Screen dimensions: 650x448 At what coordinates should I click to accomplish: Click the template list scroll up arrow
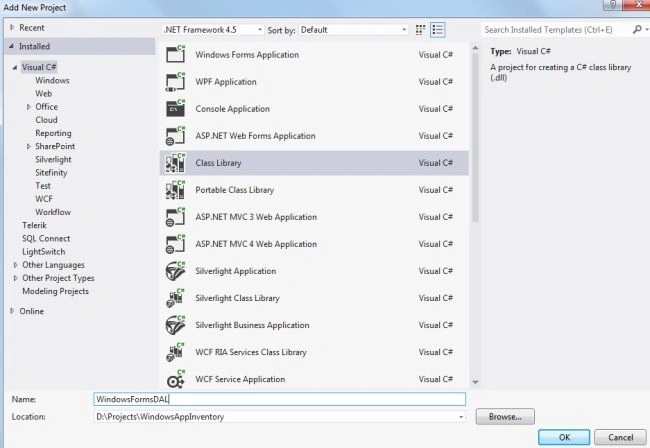pos(475,48)
